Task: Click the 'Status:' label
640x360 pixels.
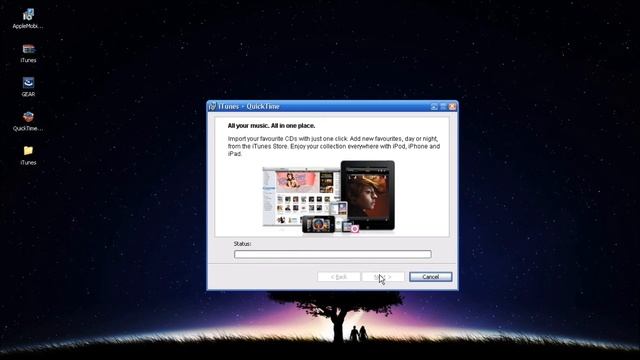Action: coord(242,244)
